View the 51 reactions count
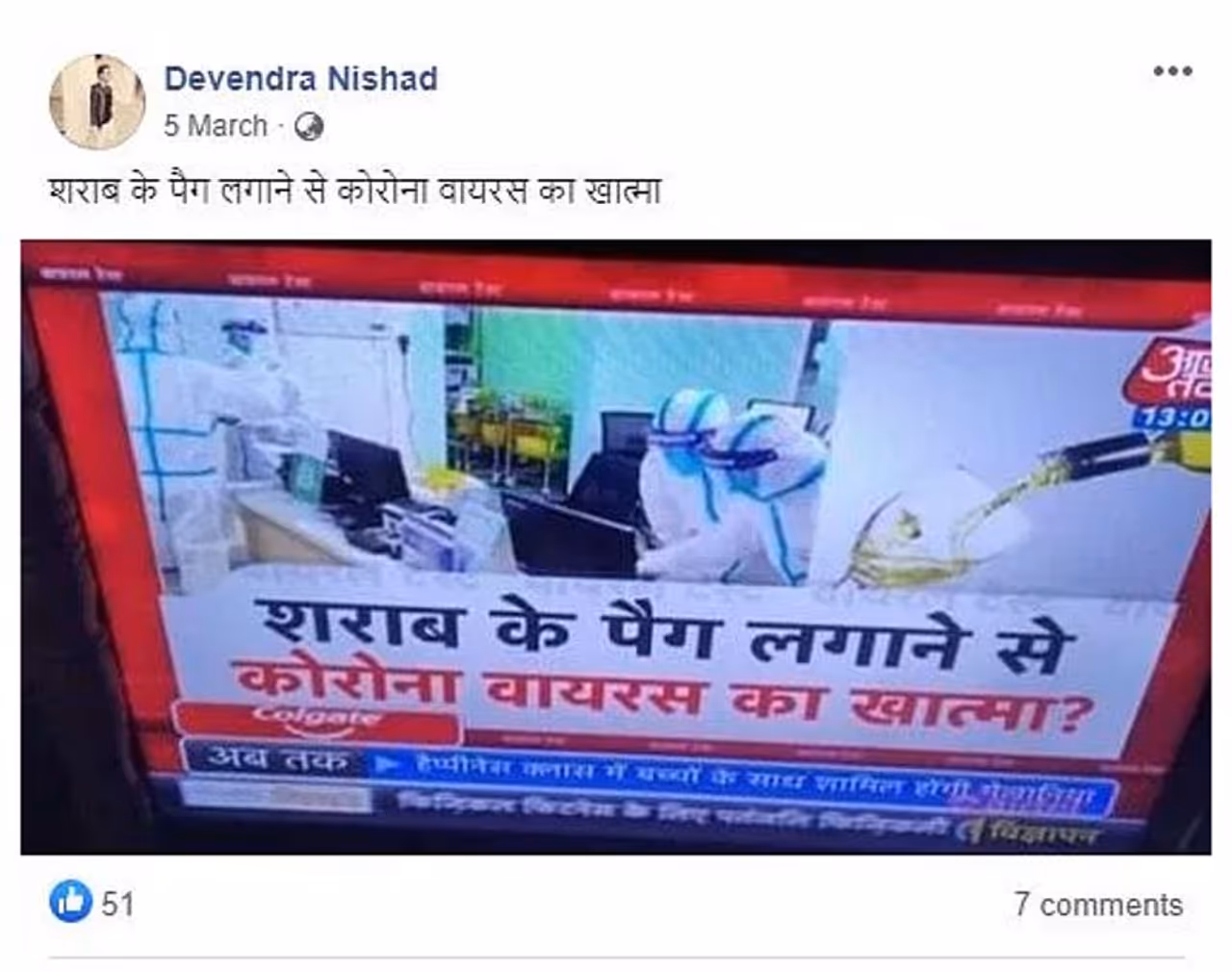This screenshot has height=972, width=1232. tap(118, 904)
